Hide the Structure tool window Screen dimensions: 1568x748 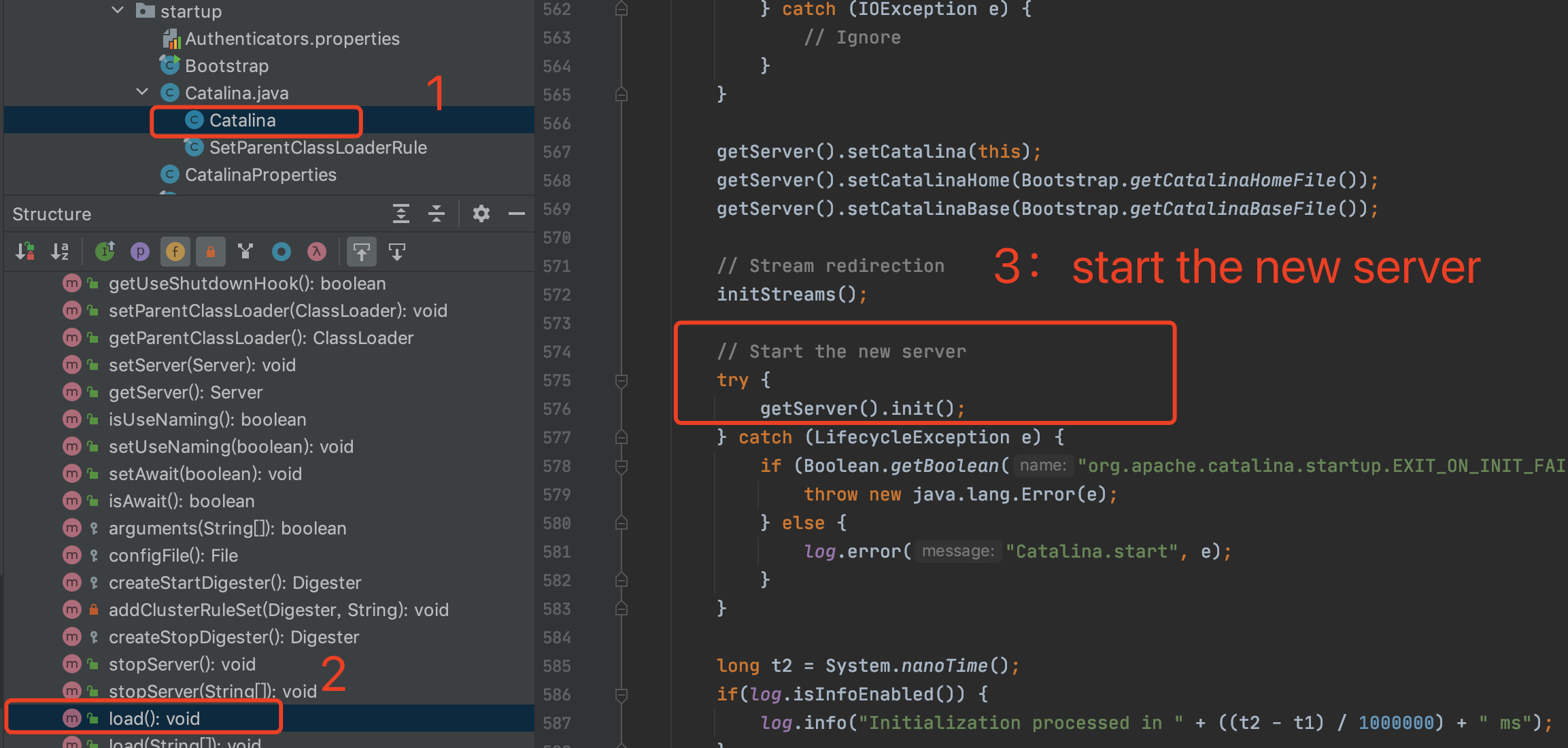click(x=517, y=214)
